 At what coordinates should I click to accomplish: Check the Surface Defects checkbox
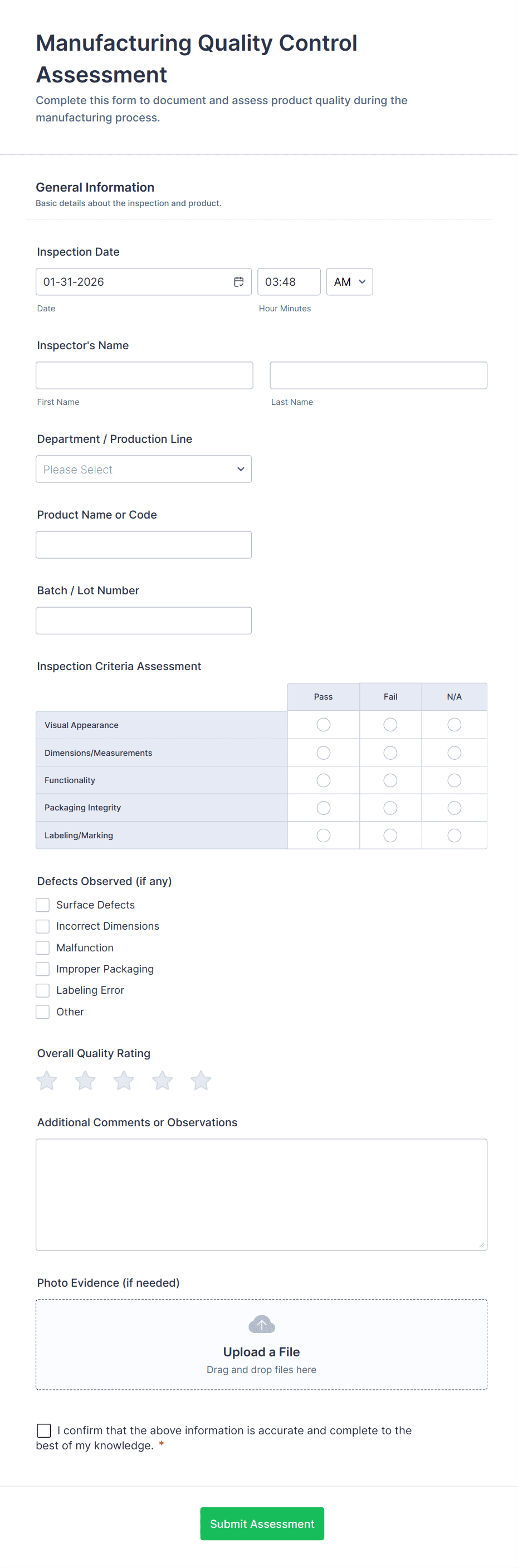point(42,905)
